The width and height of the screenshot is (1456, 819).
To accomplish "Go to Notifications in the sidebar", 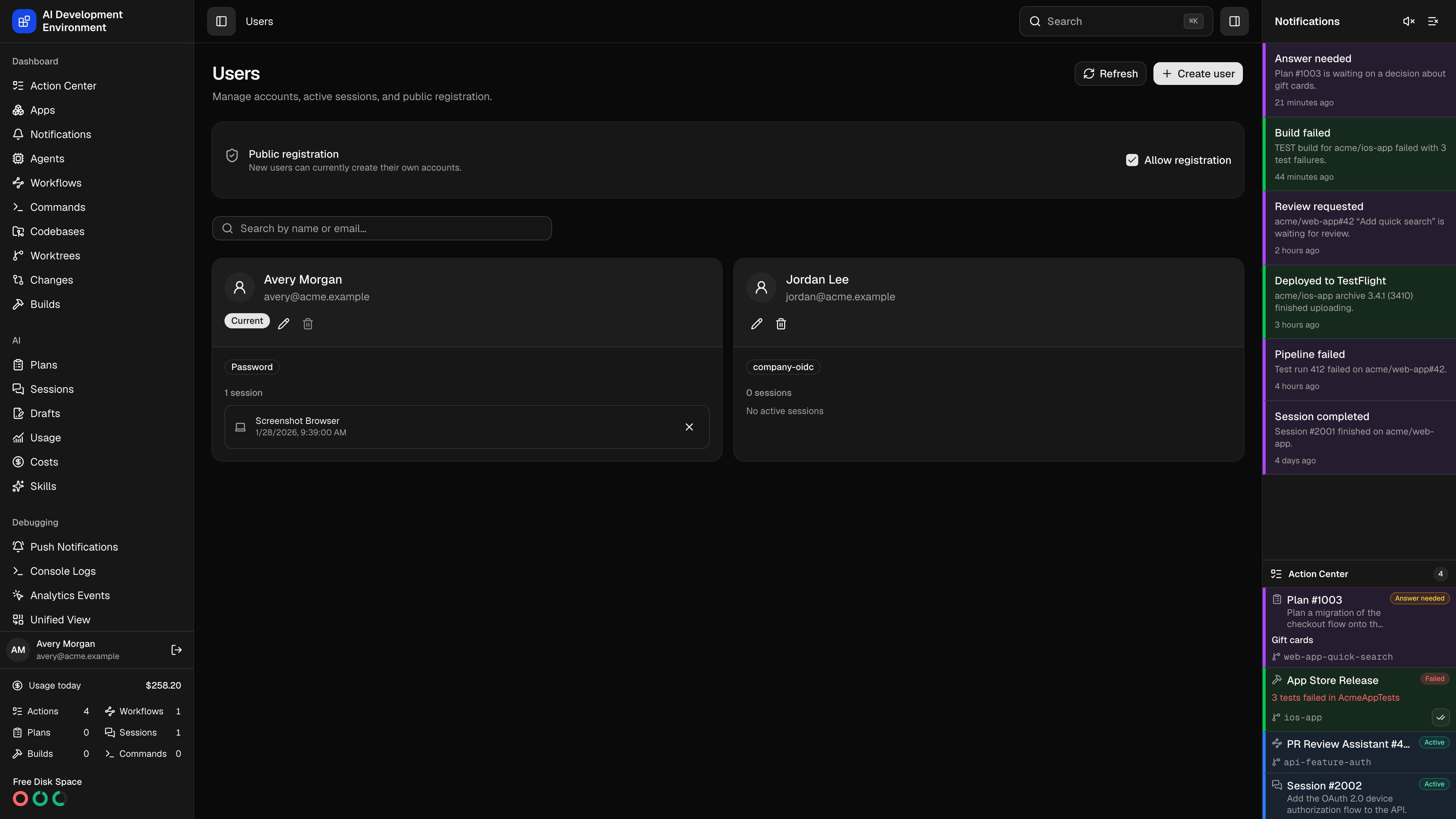I will tap(97, 135).
